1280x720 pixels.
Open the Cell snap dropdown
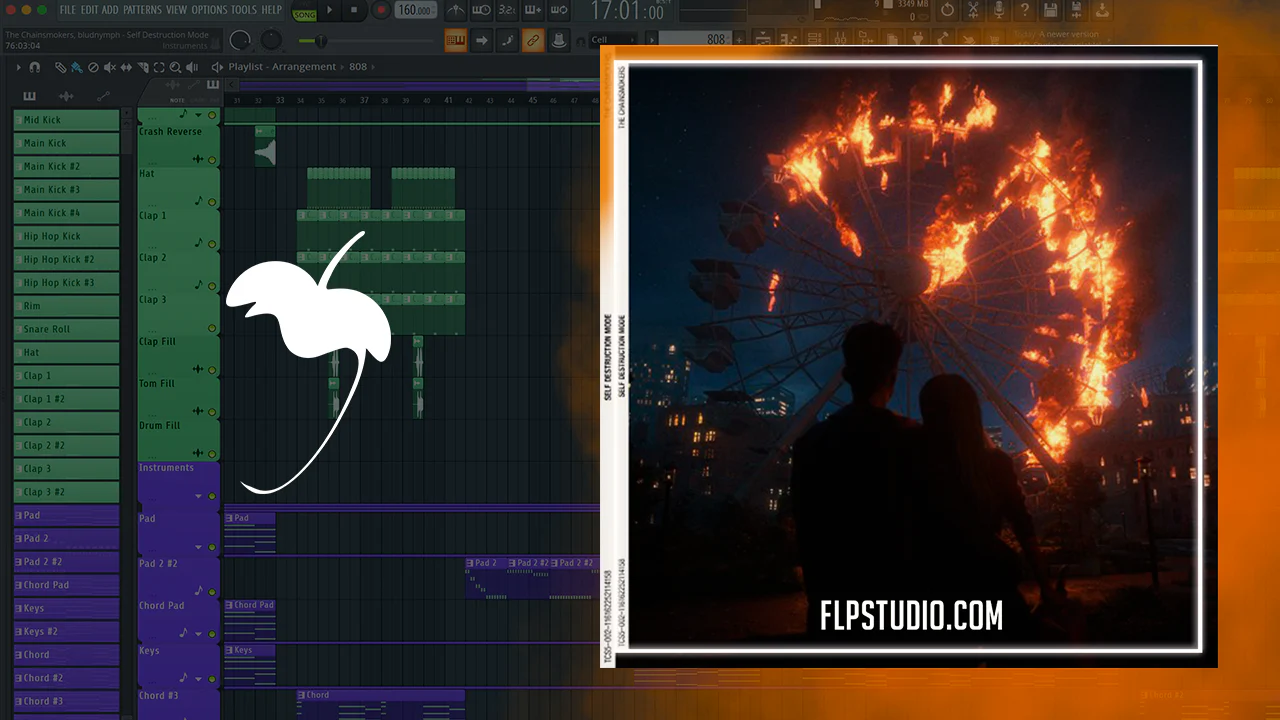click(614, 40)
